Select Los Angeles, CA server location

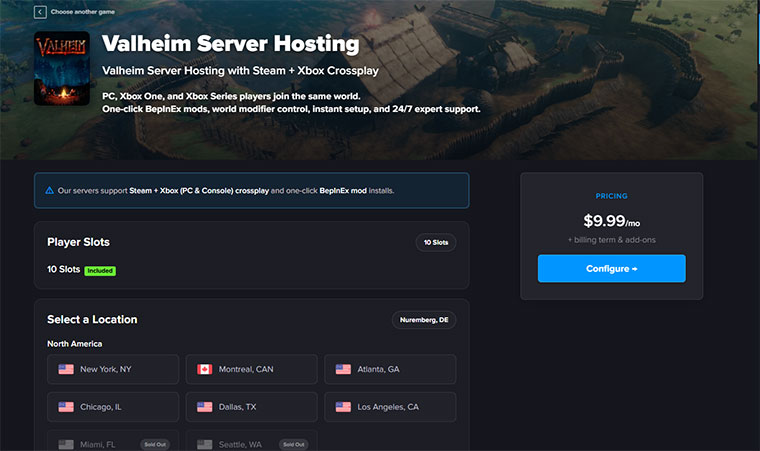click(390, 407)
